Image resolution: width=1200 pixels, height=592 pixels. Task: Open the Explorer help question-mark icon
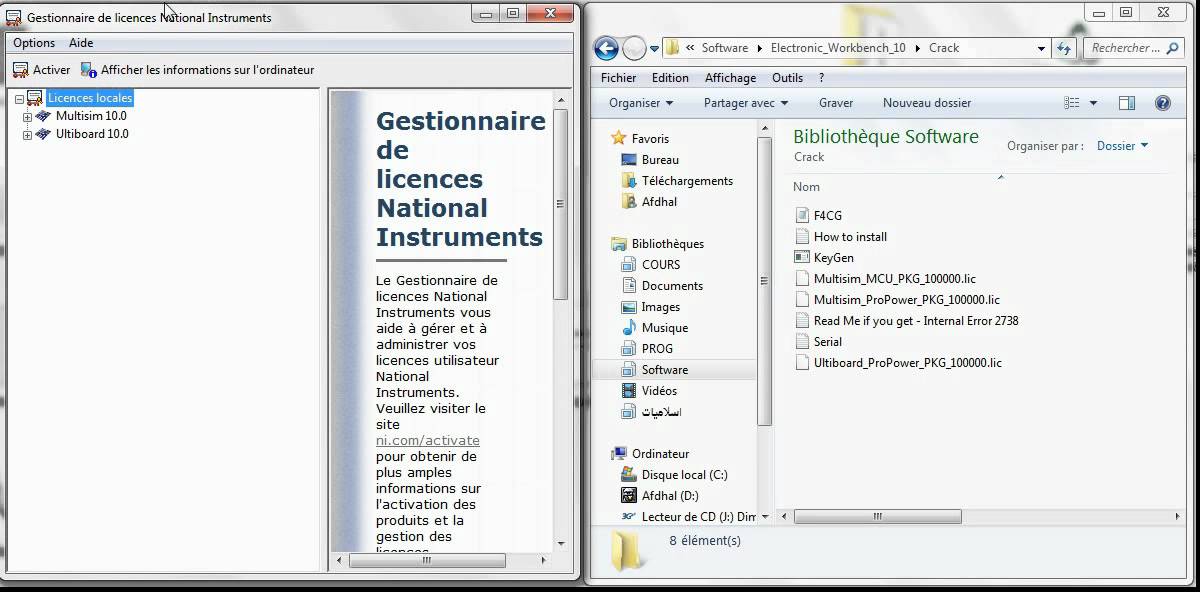click(1163, 103)
